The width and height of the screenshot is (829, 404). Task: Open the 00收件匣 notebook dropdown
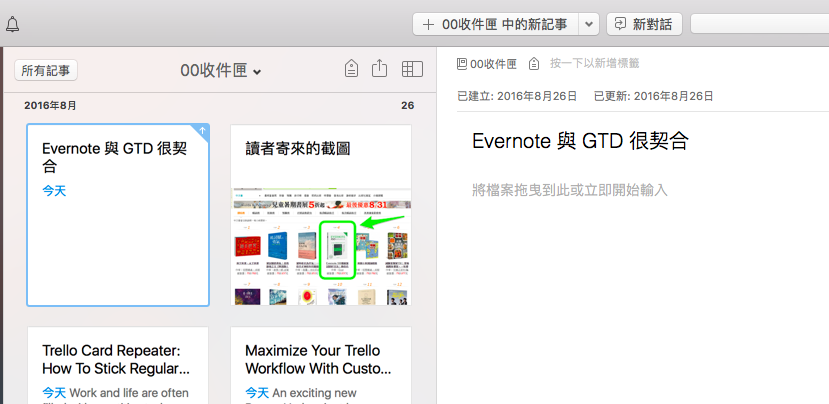(220, 70)
